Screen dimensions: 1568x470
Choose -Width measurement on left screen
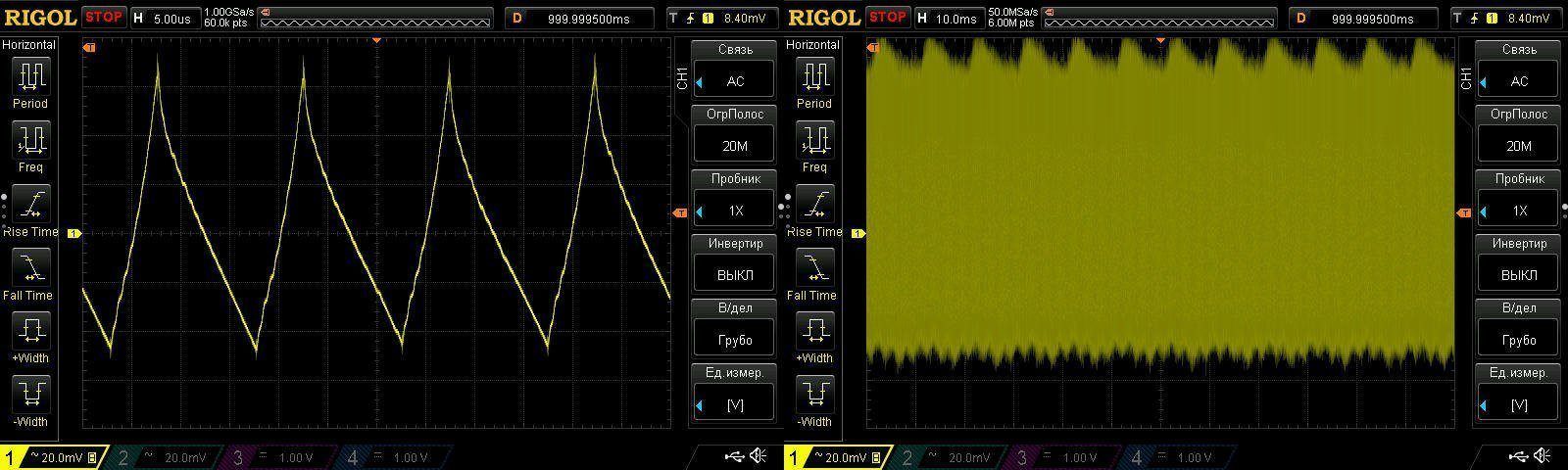pyautogui.click(x=30, y=396)
